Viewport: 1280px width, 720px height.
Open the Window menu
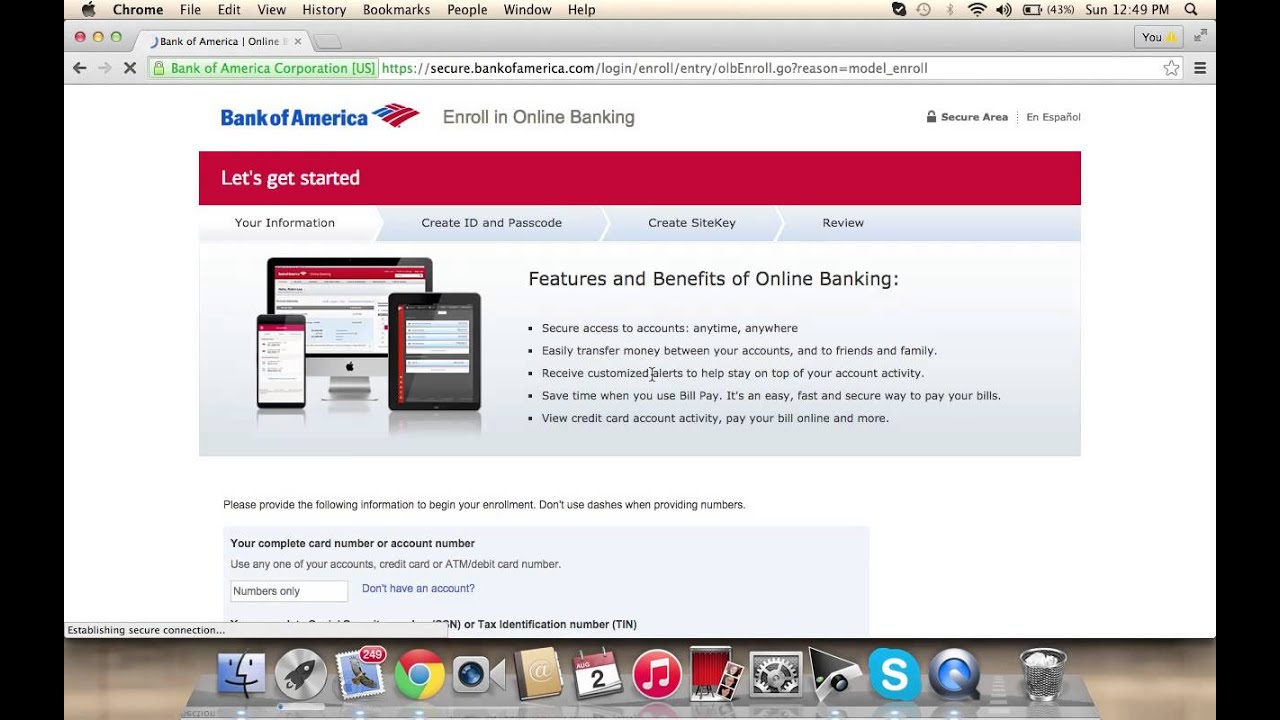click(527, 9)
